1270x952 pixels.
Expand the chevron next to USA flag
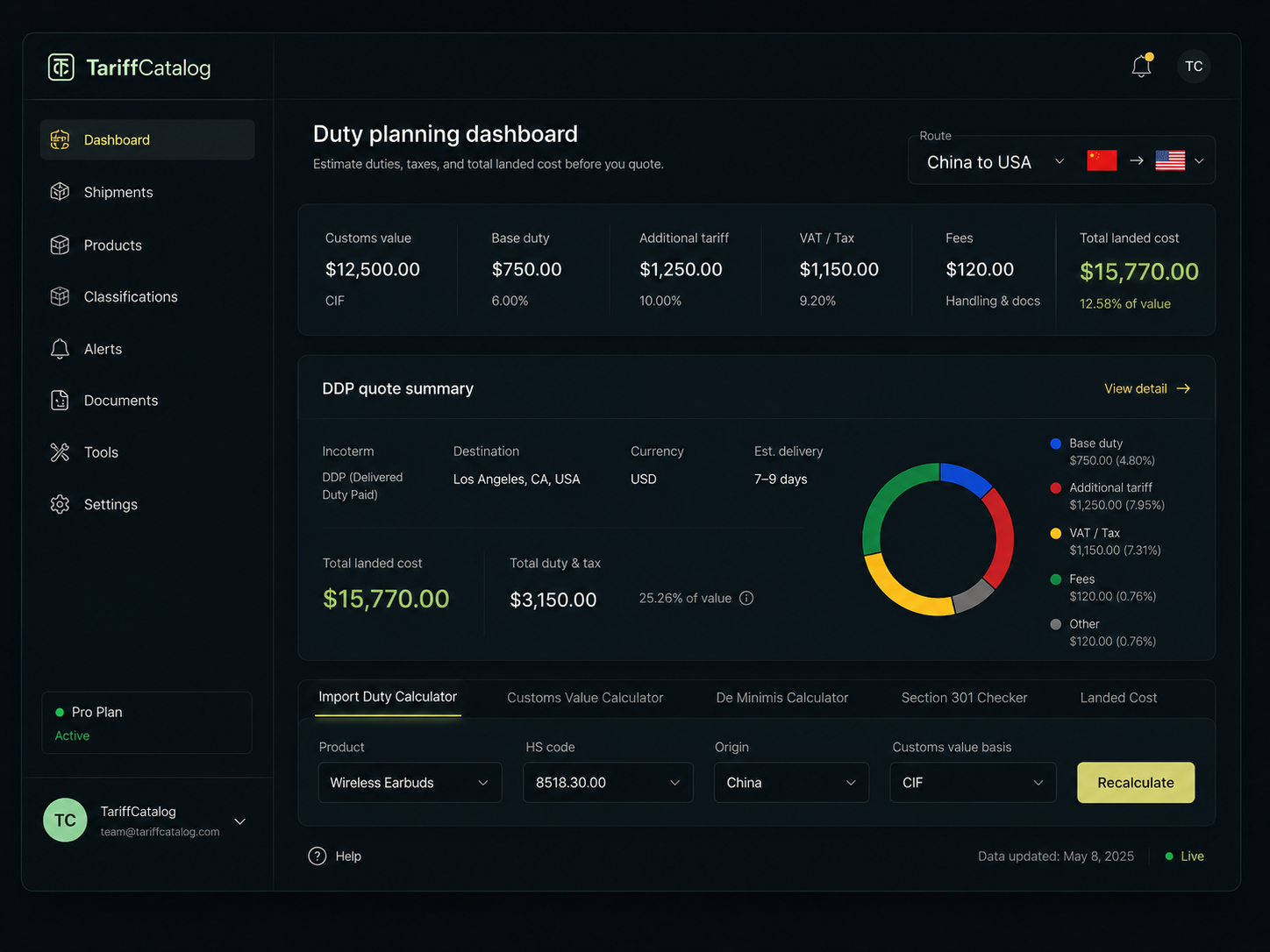tap(1199, 161)
